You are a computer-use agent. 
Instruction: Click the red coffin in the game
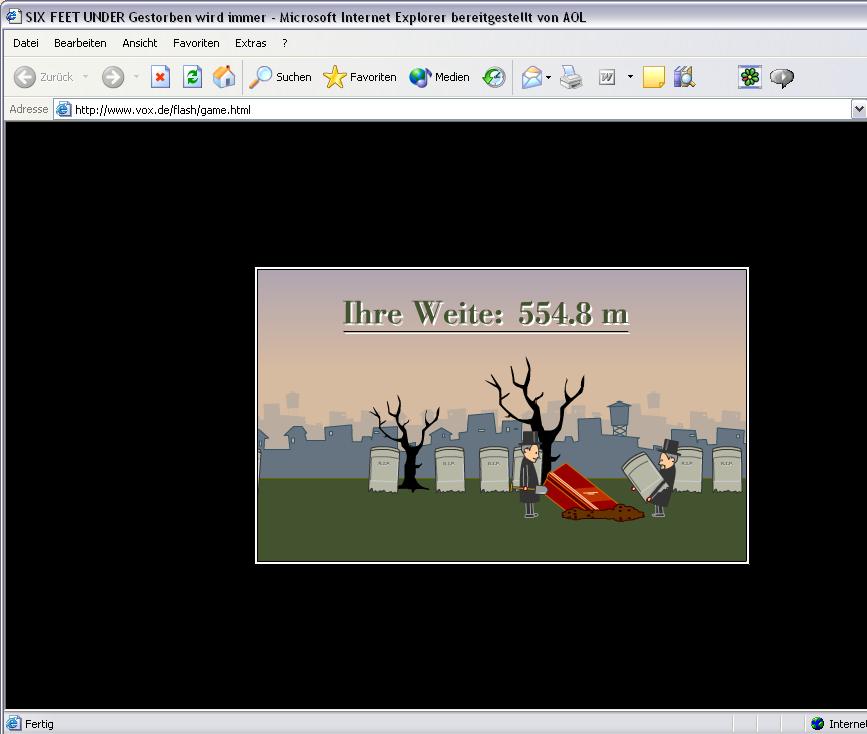pos(580,488)
